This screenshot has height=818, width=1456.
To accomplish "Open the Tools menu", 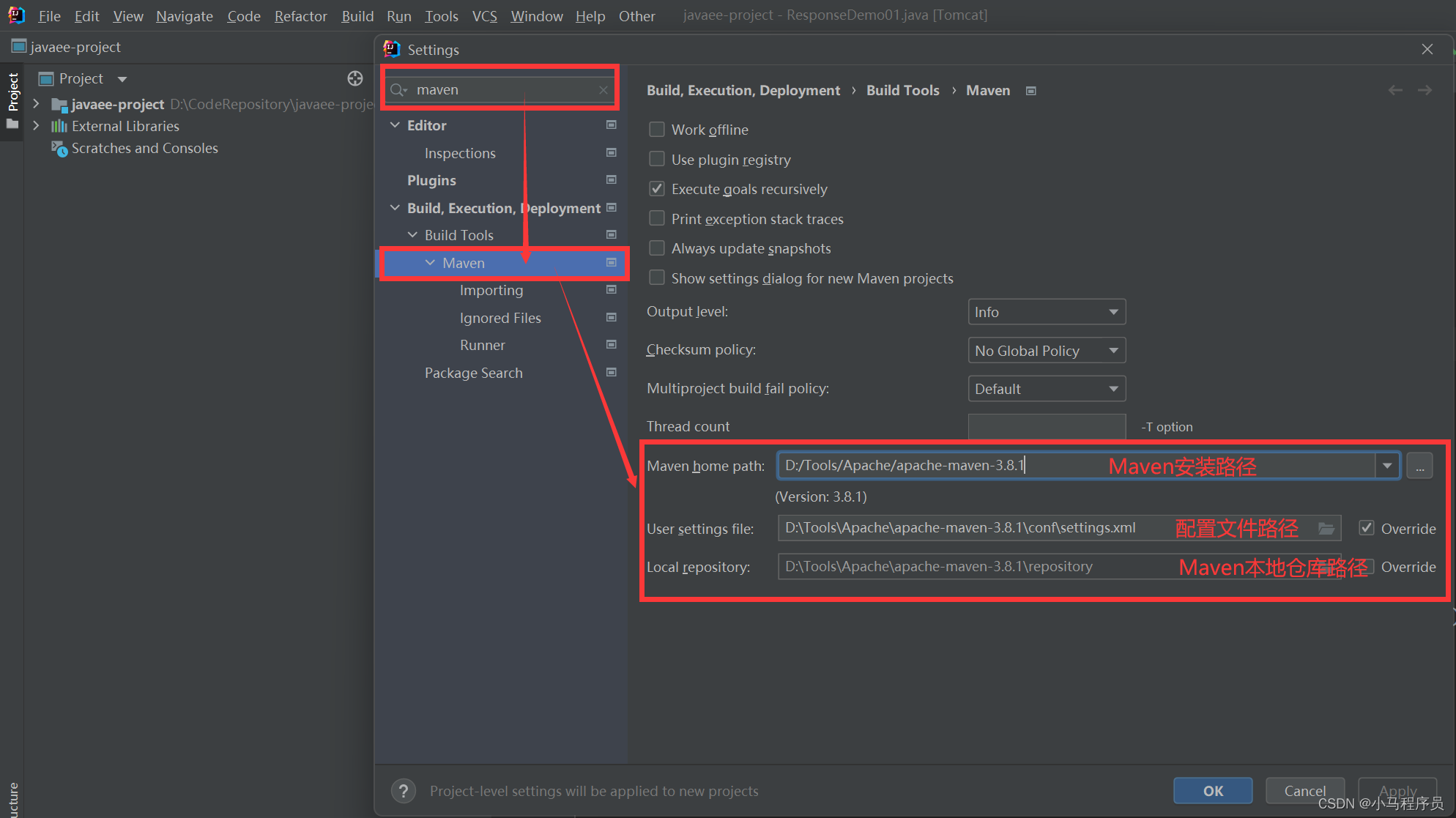I will click(x=441, y=15).
